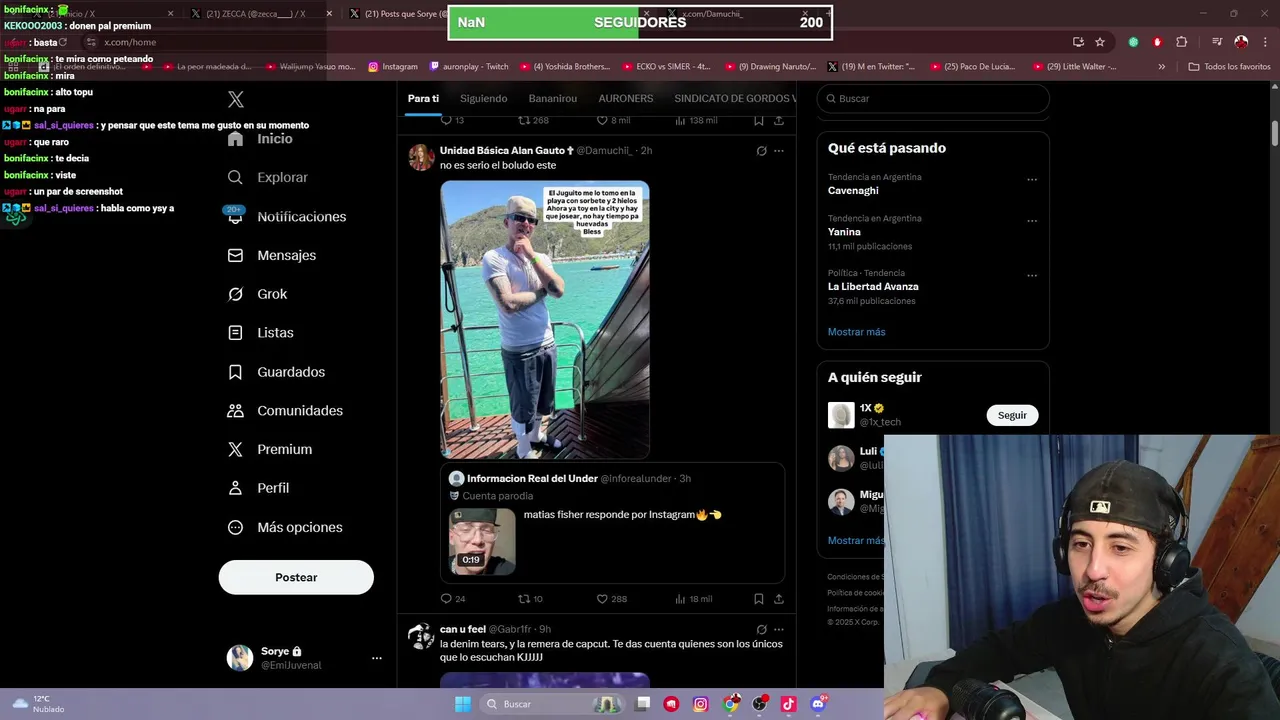Open OBS Studio from the taskbar
The width and height of the screenshot is (1280, 720).
point(759,704)
